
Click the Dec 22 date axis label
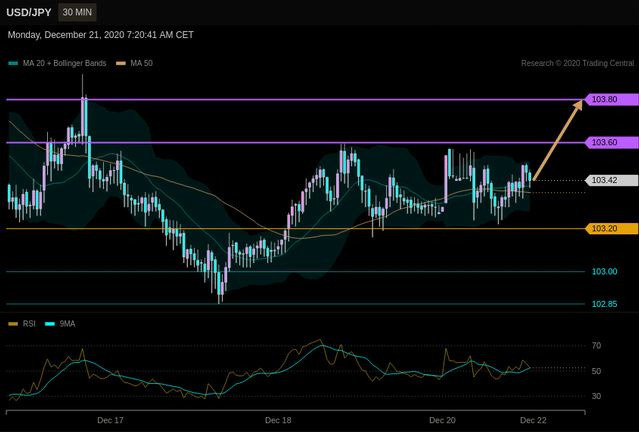tap(533, 420)
